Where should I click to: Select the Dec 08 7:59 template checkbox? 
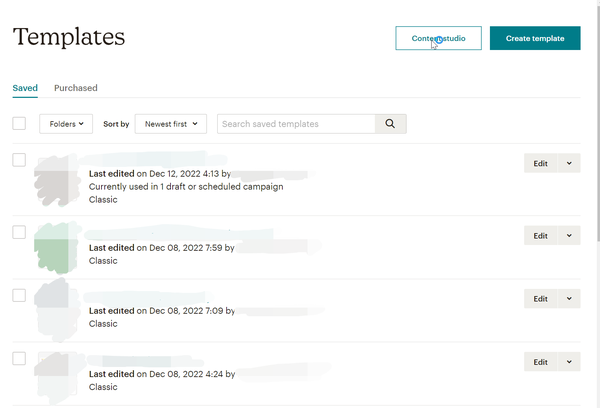click(x=19, y=232)
